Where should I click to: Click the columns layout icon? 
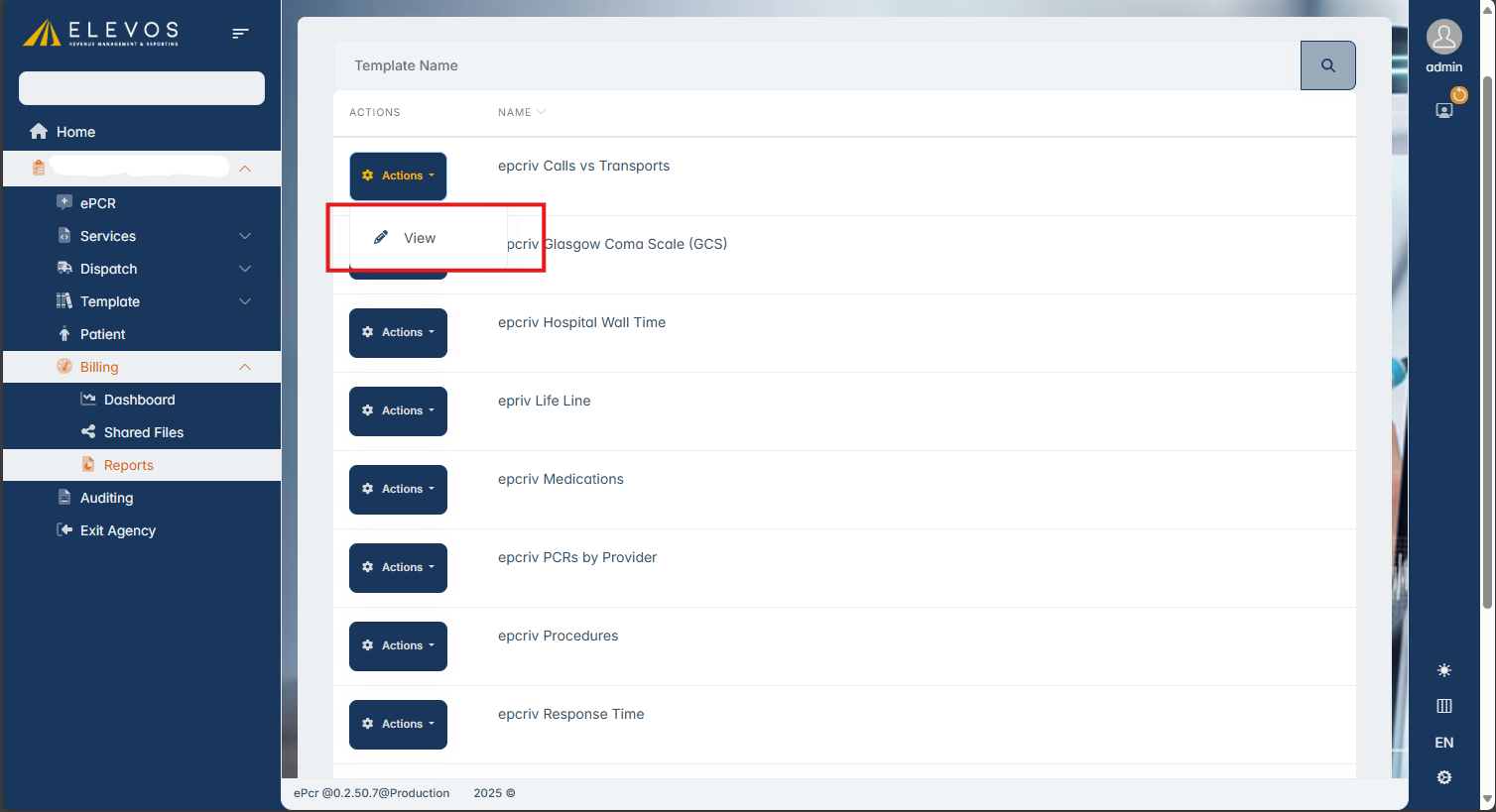[x=1444, y=706]
